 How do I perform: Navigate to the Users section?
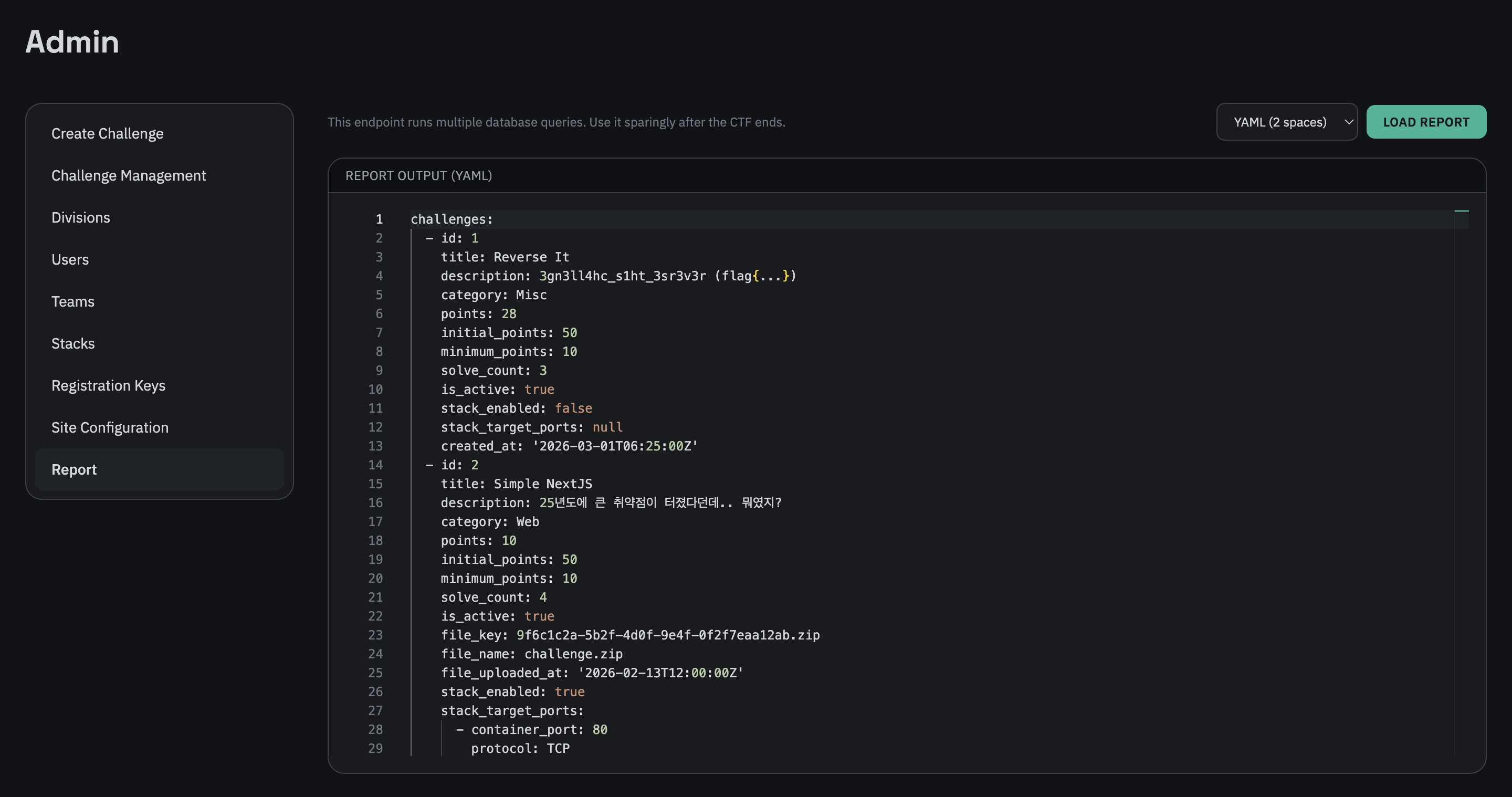point(70,259)
